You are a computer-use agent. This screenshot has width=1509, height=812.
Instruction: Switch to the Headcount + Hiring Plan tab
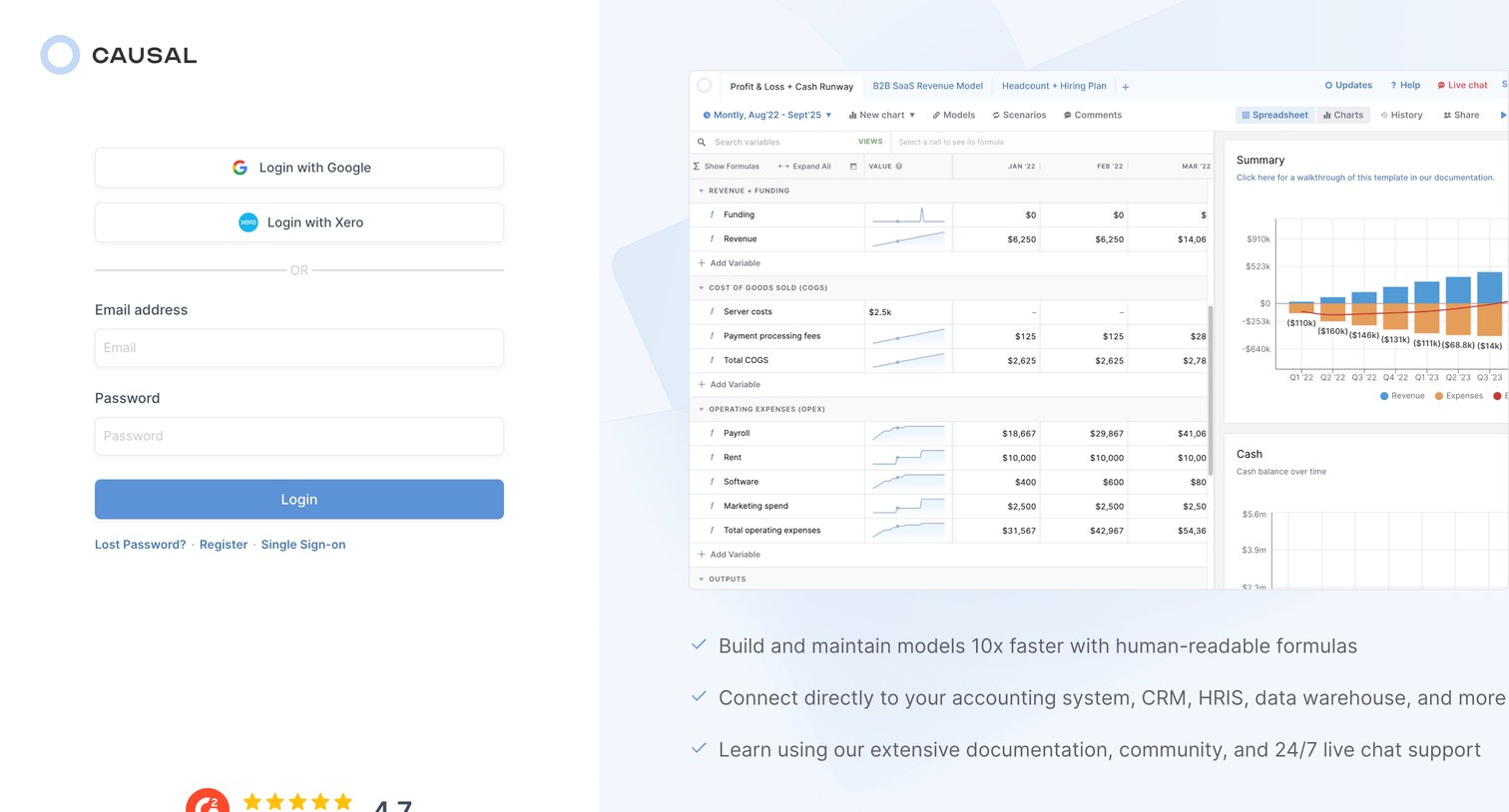click(x=1054, y=86)
